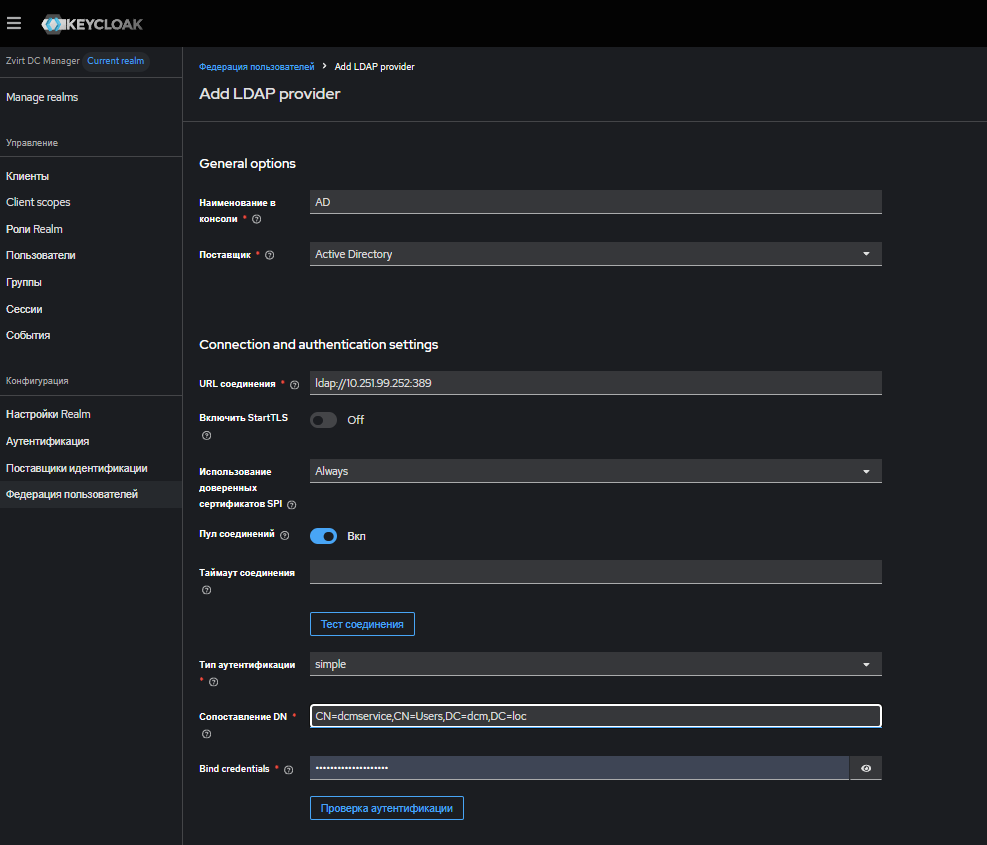The width and height of the screenshot is (987, 845).
Task: Show help for Таймаут соединения
Action: pos(206,590)
